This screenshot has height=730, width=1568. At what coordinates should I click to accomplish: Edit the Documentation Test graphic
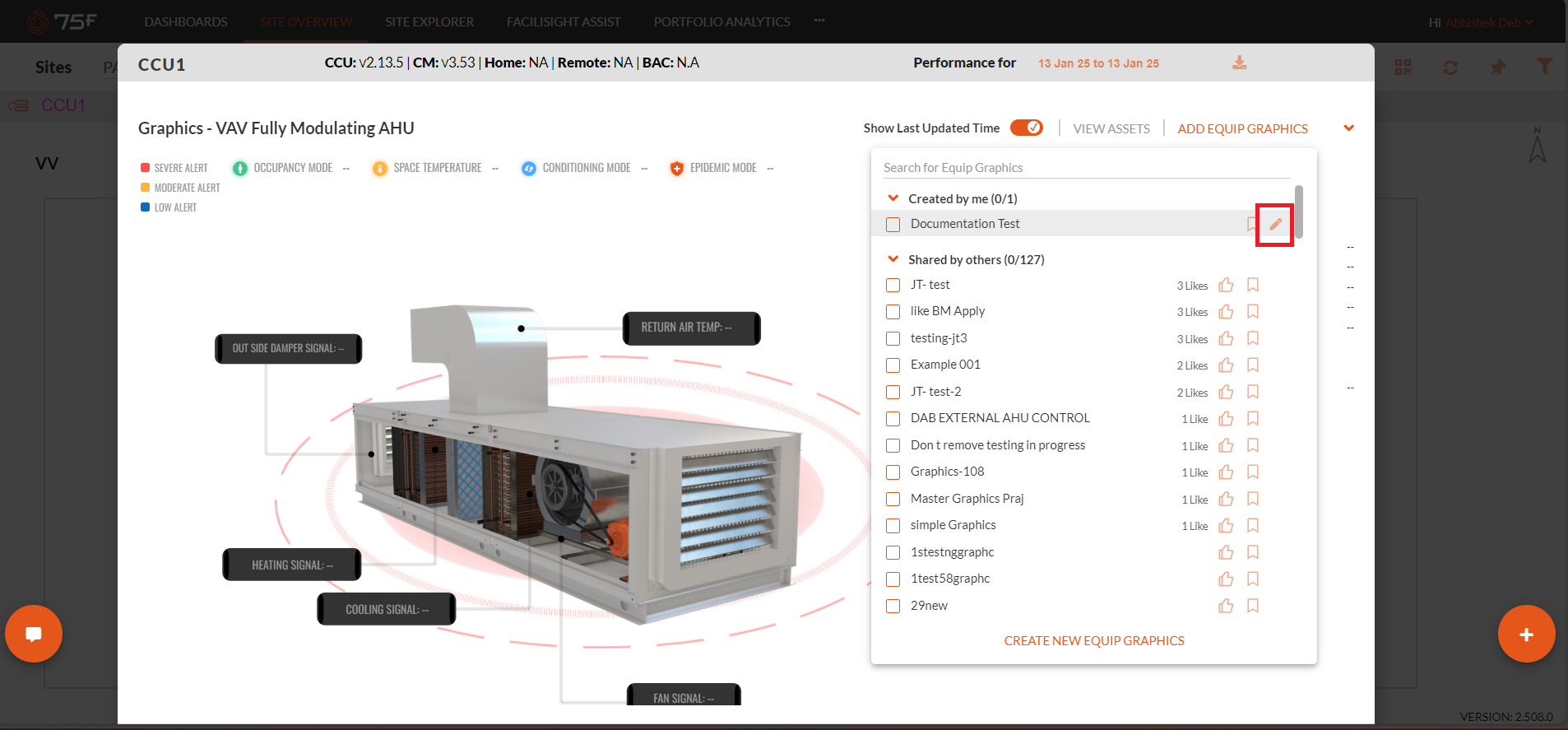(1275, 224)
